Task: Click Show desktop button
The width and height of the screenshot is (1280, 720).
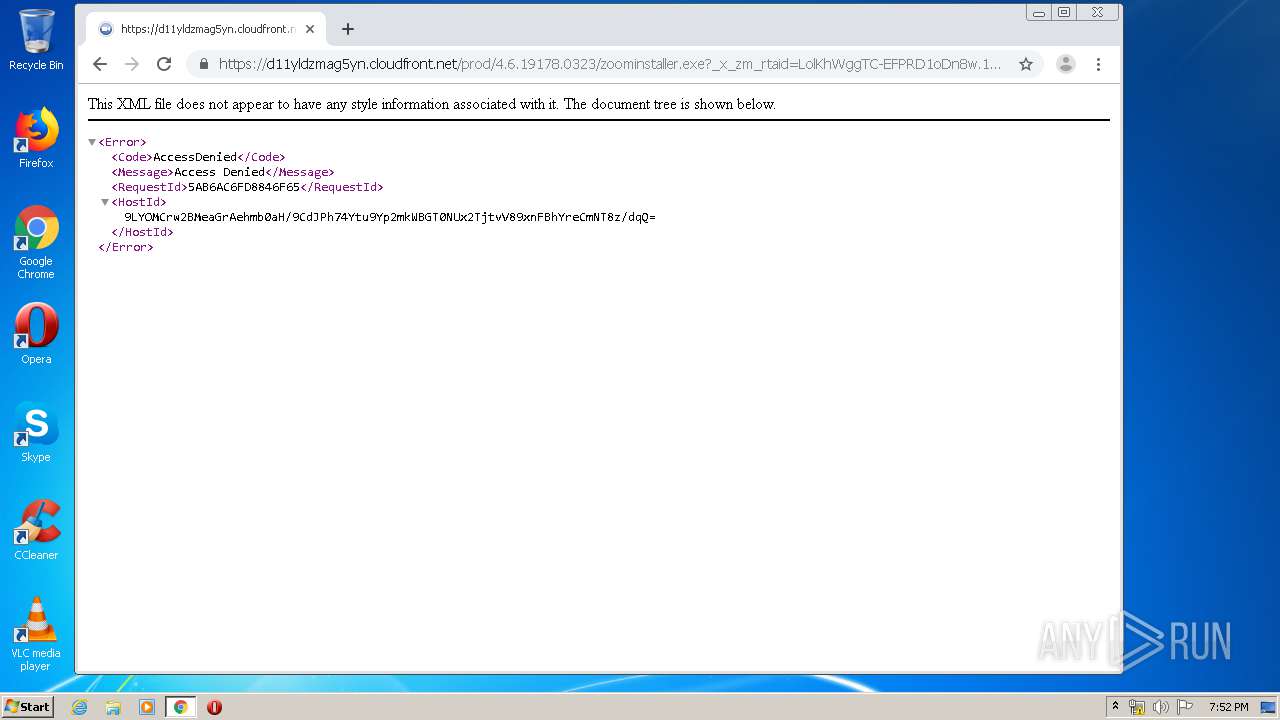Action: (1270, 707)
